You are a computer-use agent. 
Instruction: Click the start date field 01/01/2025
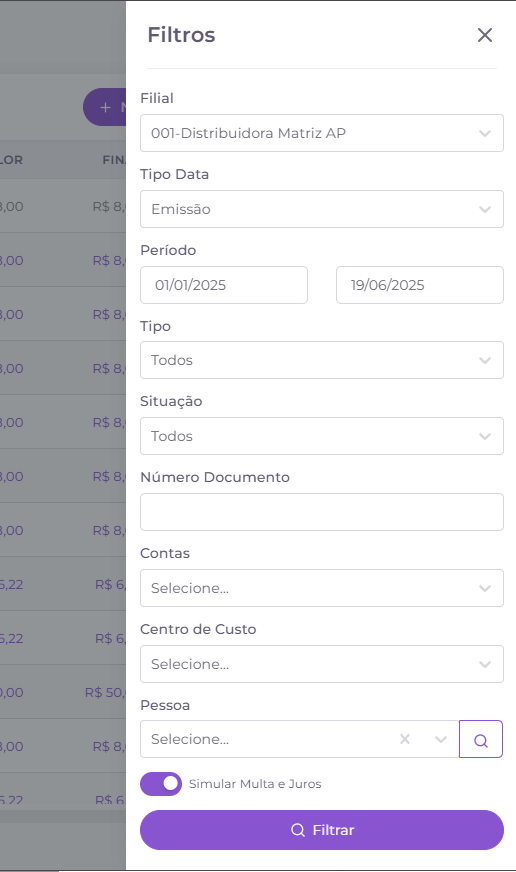(224, 285)
